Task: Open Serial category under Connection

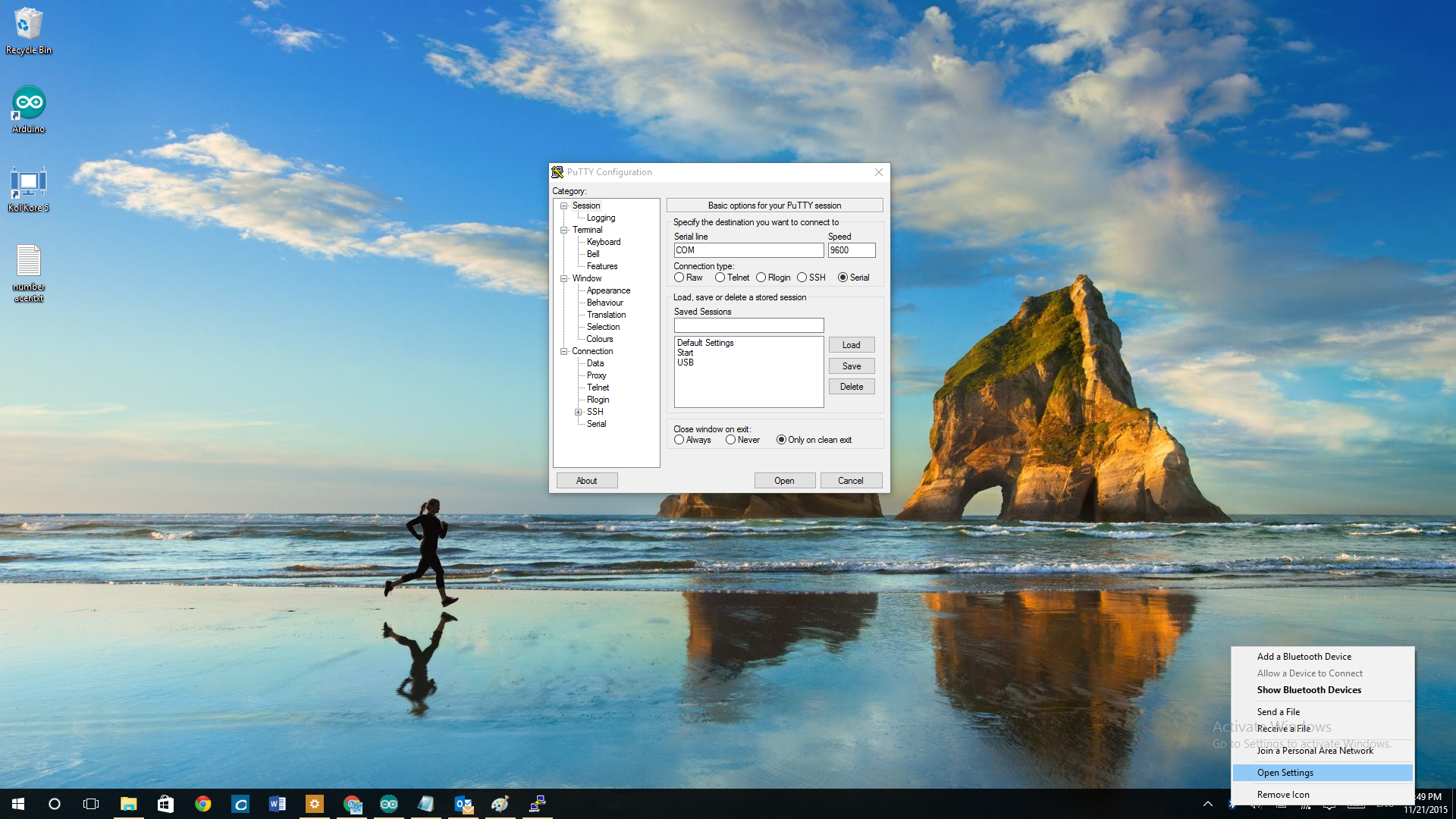Action: click(x=596, y=424)
